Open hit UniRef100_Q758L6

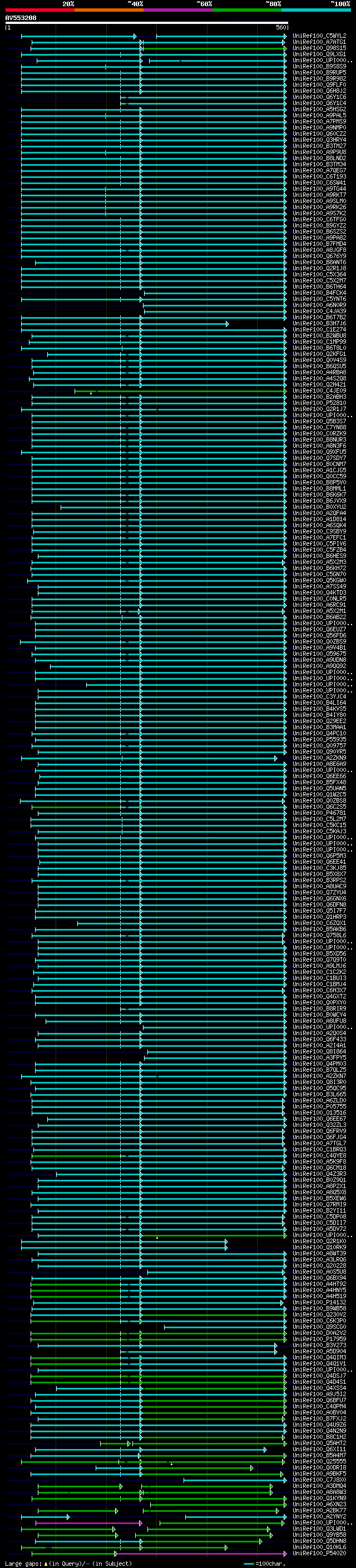pos(319,935)
